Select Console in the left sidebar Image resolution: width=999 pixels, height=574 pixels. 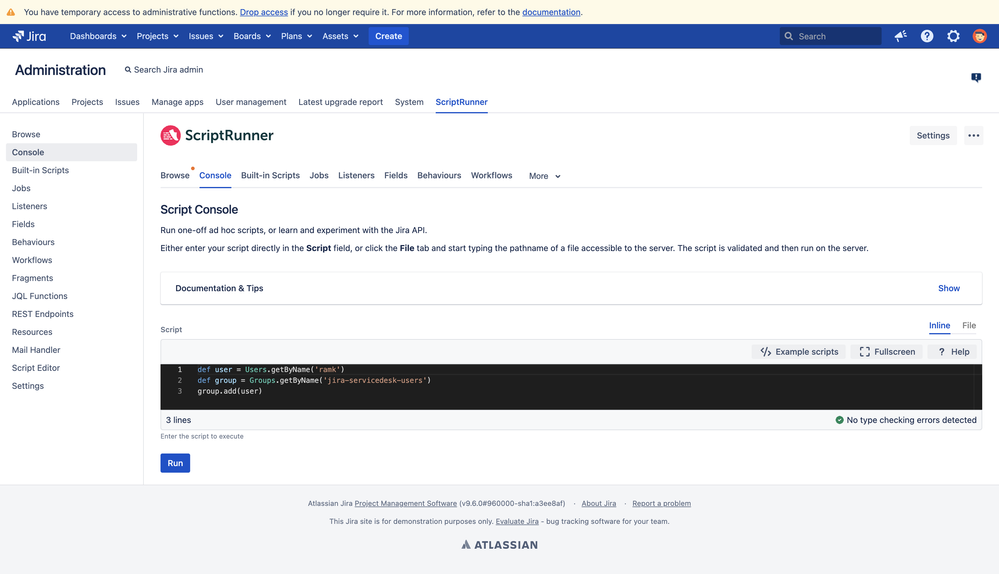(x=71, y=152)
